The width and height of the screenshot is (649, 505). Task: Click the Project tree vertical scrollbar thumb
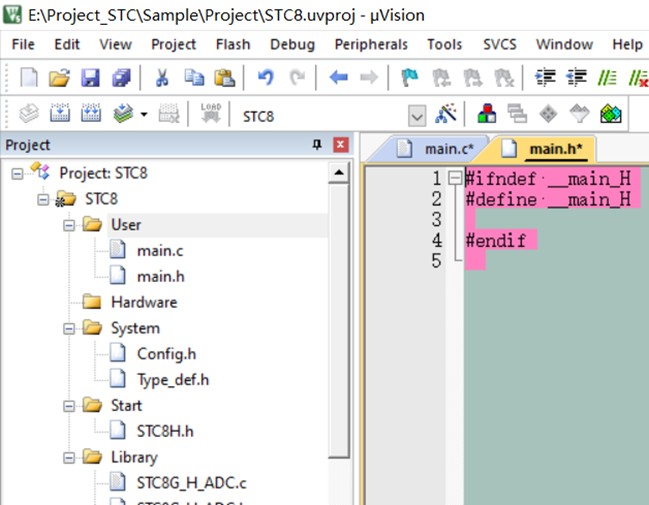[339, 320]
